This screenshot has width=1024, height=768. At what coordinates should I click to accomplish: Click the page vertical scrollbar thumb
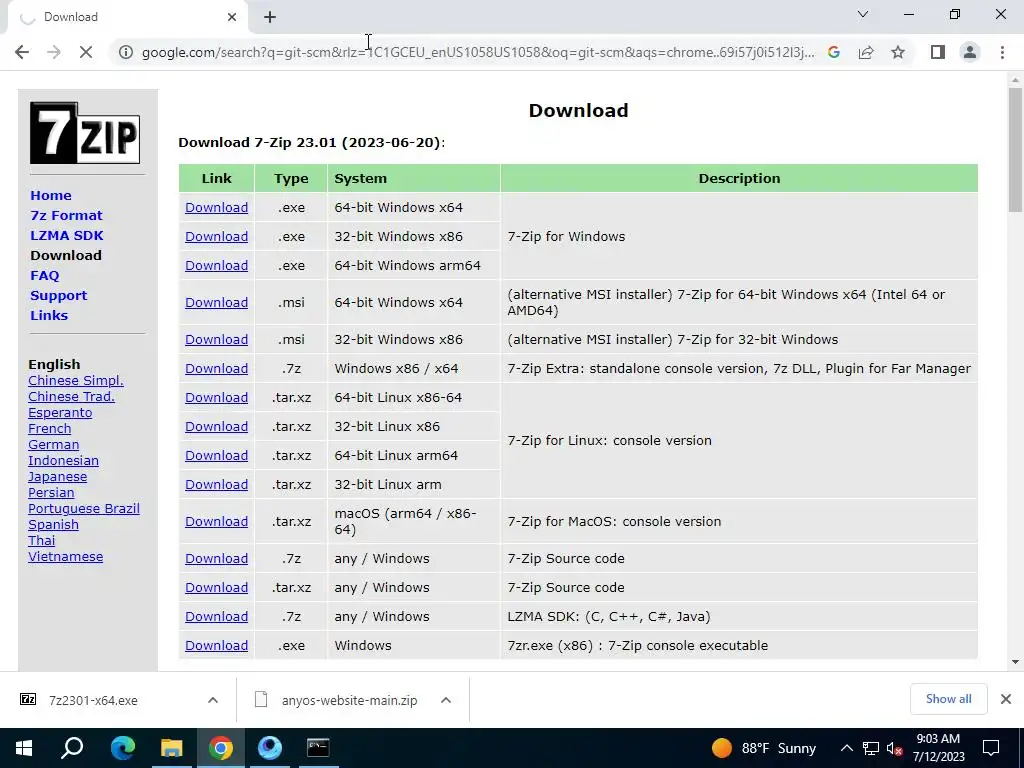(1015, 150)
